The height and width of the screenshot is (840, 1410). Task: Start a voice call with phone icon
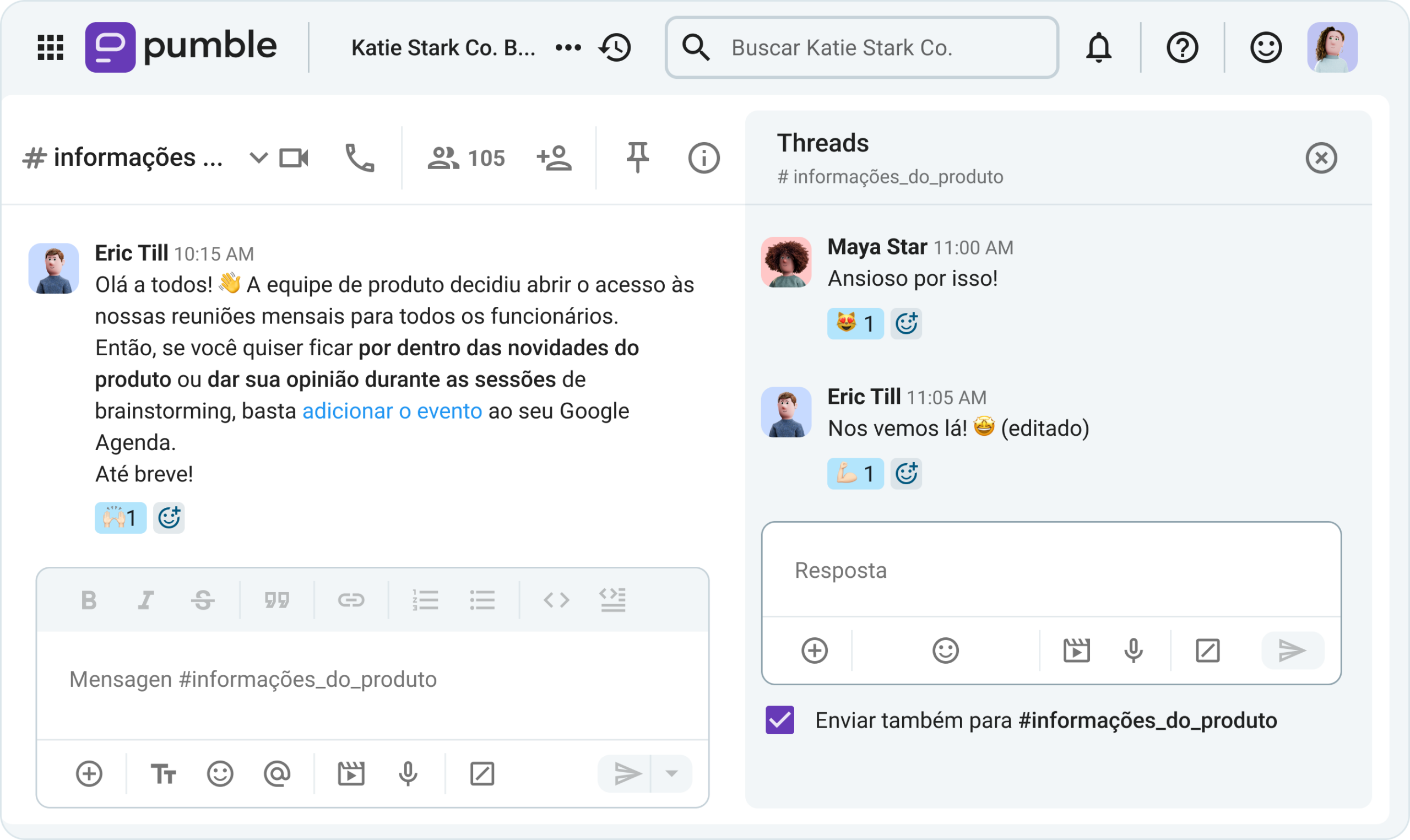[360, 158]
